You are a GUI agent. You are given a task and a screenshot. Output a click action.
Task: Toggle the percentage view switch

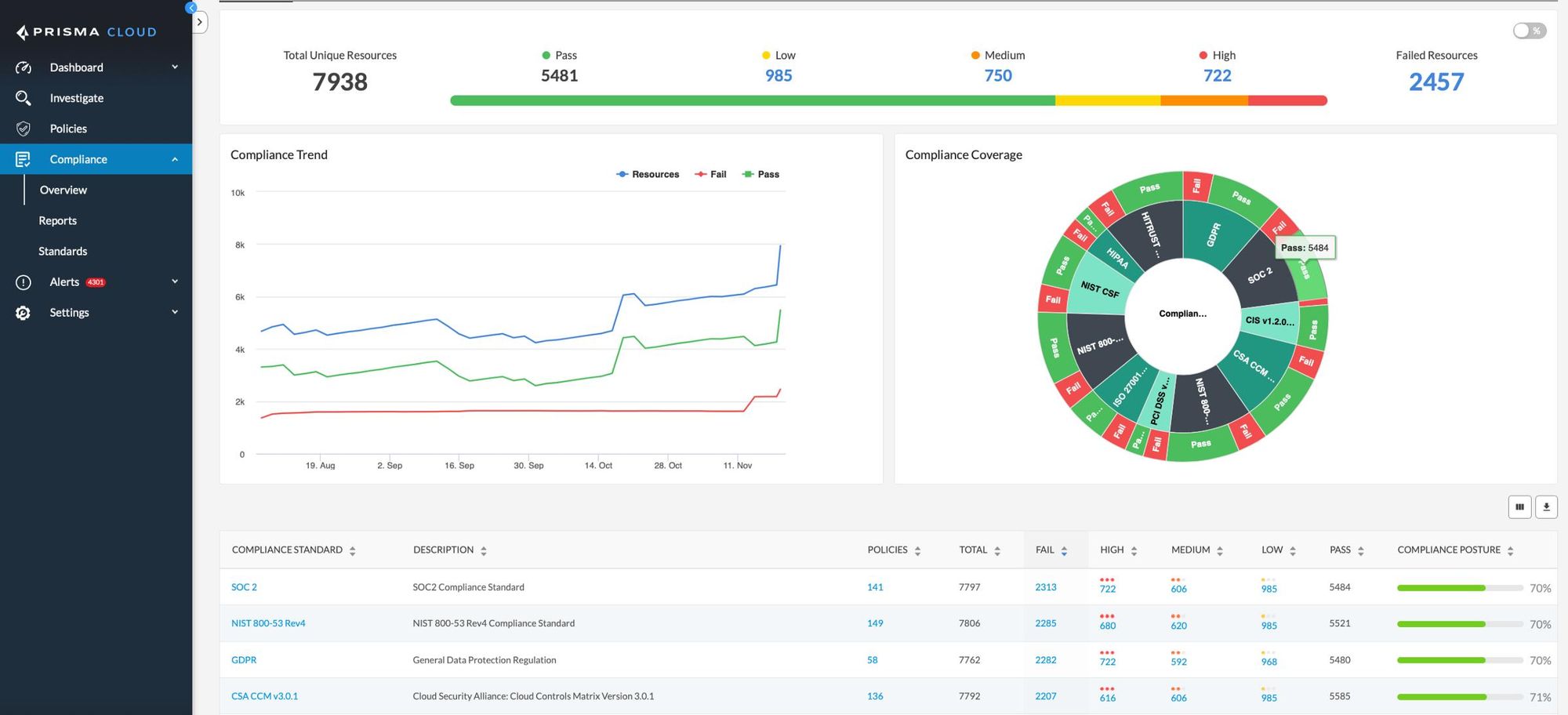1530,31
